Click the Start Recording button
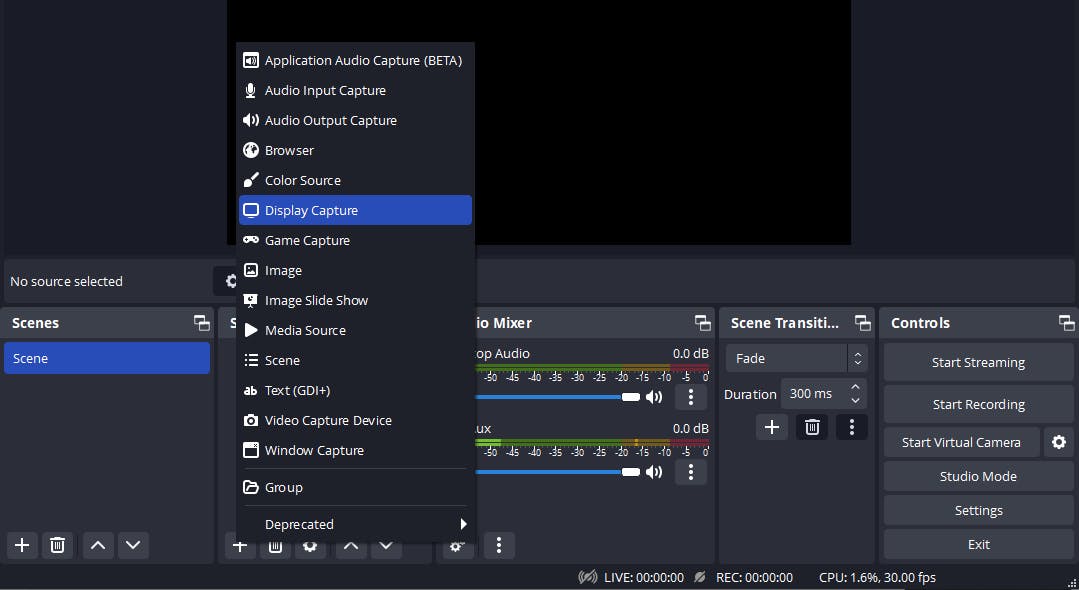 click(x=979, y=404)
